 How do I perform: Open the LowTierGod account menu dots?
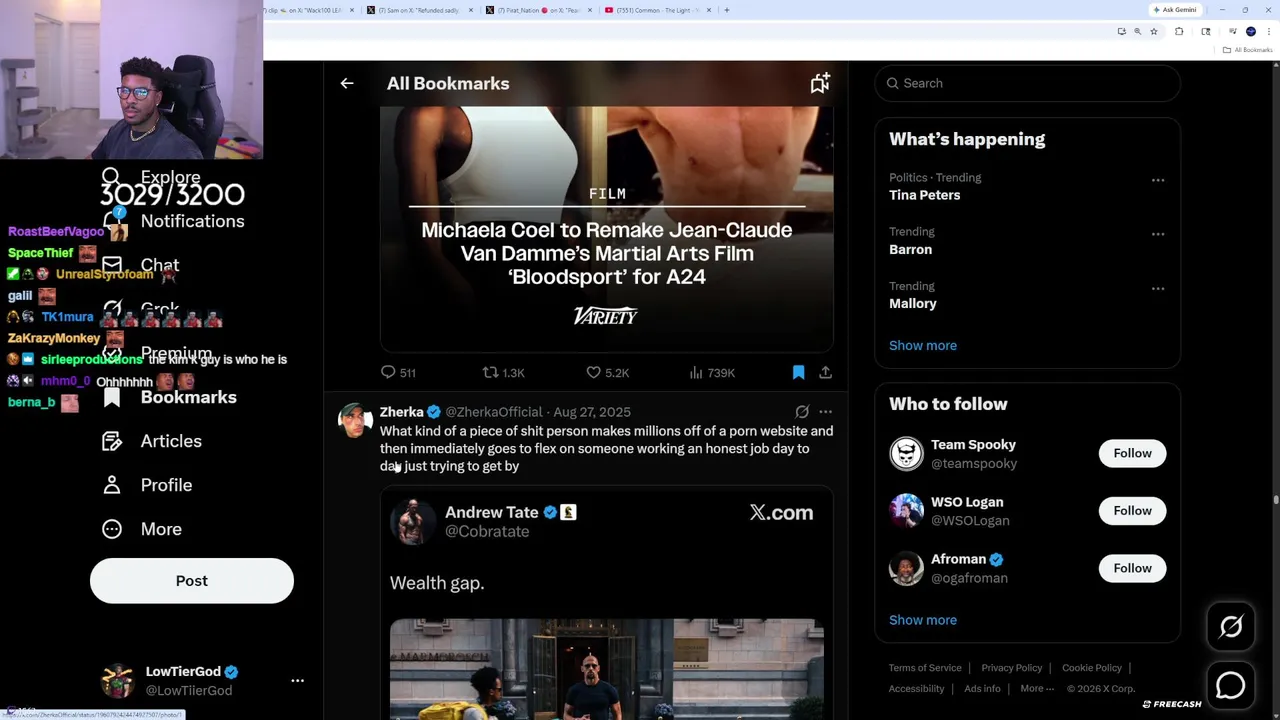tap(297, 680)
